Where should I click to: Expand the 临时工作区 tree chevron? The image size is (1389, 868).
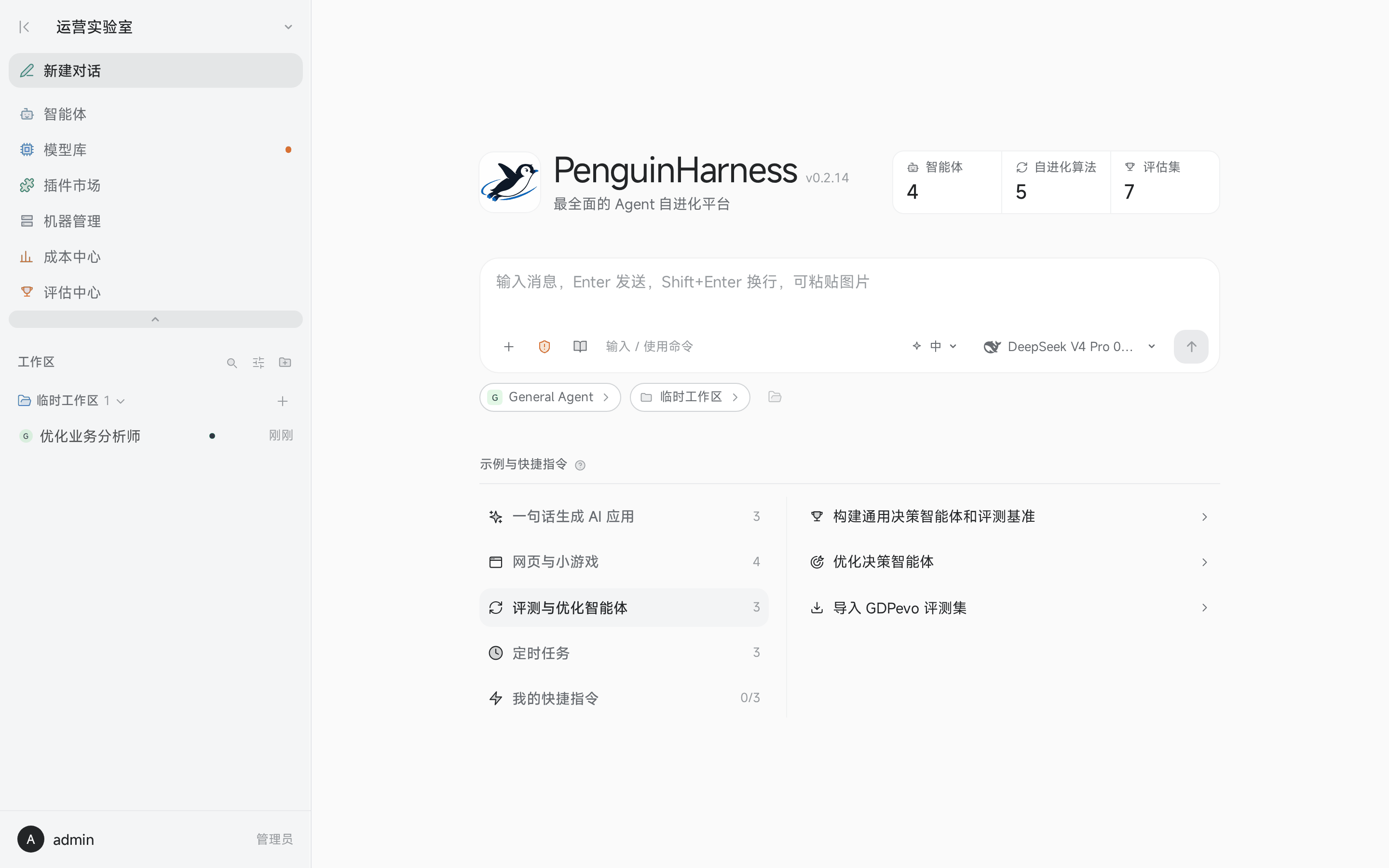(121, 401)
